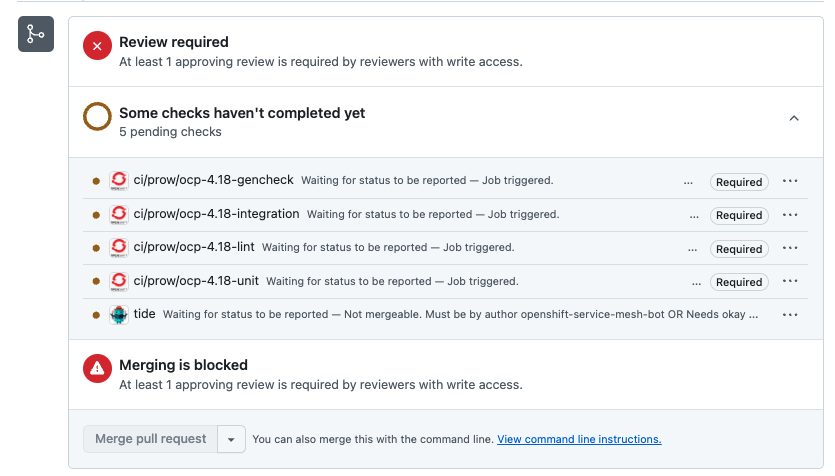Click the ci/prow/ocp-4.18-unit check name
Screen dimensions: 835x476
(x=196, y=281)
